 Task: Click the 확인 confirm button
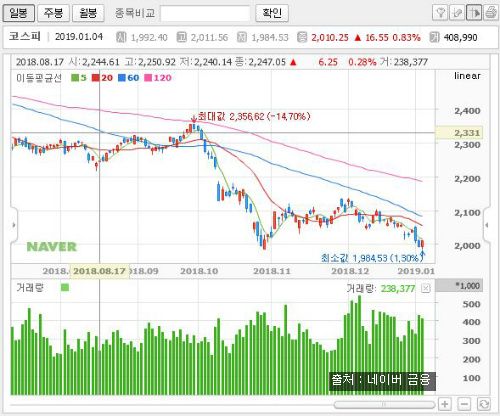(272, 13)
